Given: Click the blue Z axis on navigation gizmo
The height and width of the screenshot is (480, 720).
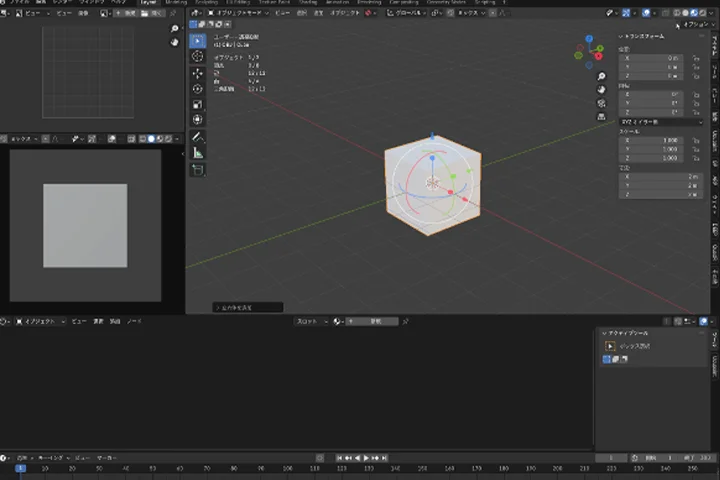Looking at the screenshot, I should click(x=589, y=39).
